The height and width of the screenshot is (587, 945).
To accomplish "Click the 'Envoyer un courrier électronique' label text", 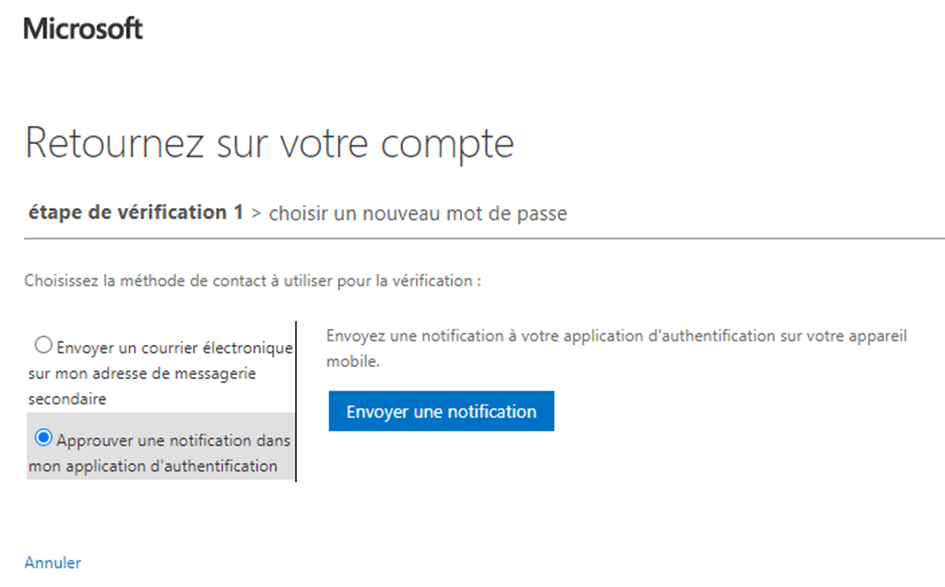I will [x=174, y=348].
